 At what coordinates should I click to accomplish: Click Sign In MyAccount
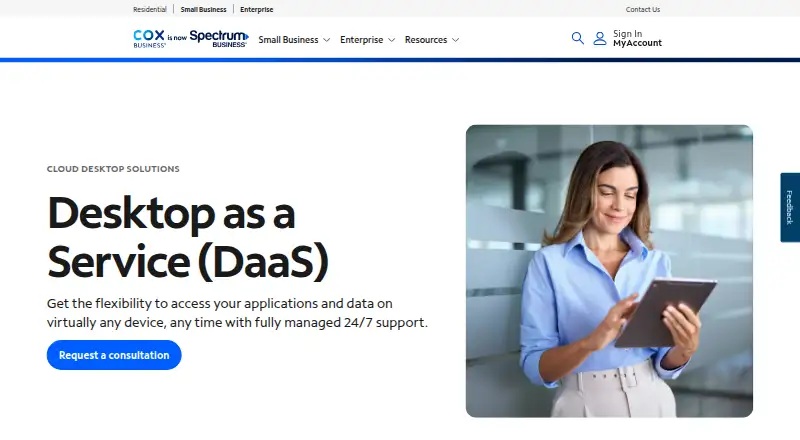[x=637, y=38]
